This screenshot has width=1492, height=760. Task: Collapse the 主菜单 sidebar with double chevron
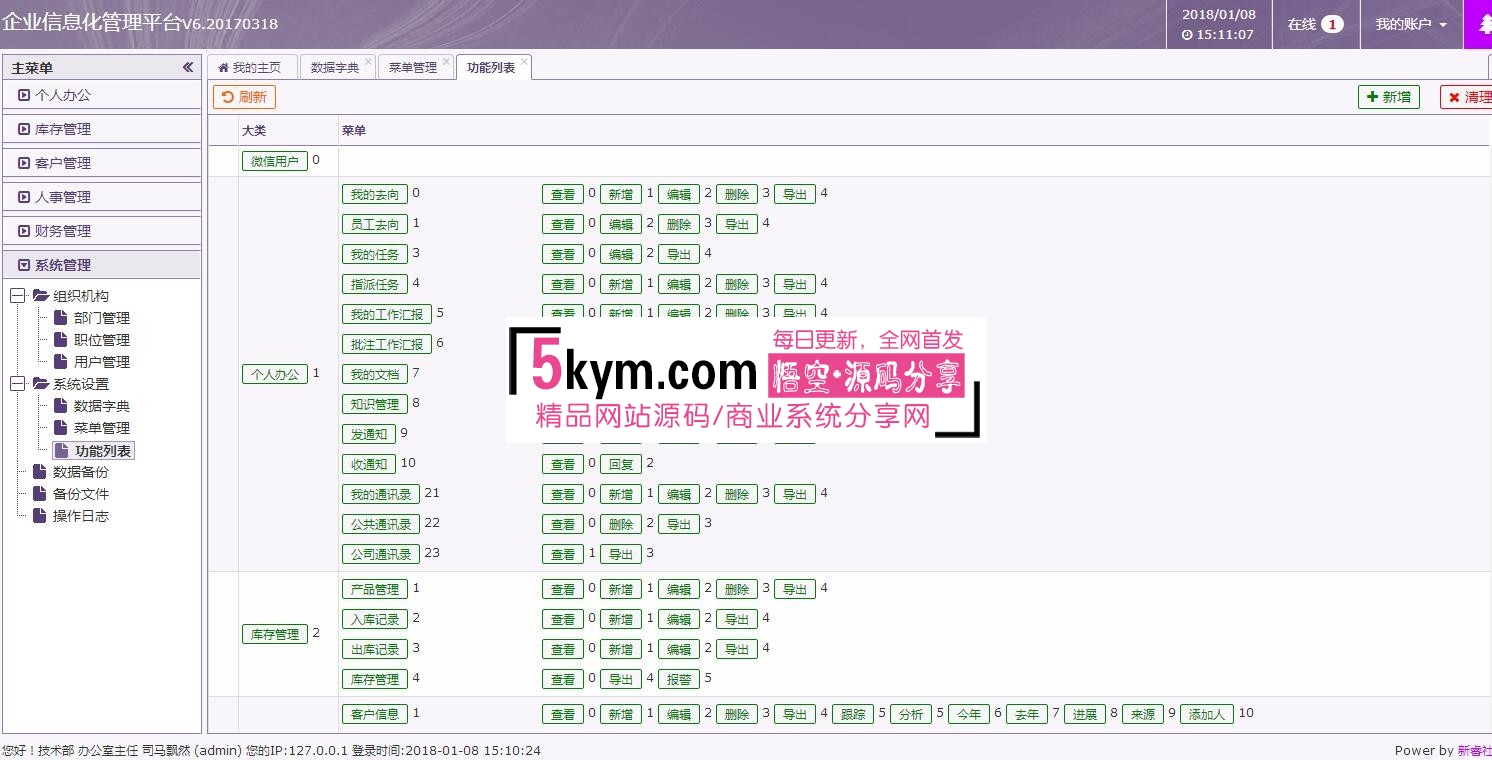187,67
